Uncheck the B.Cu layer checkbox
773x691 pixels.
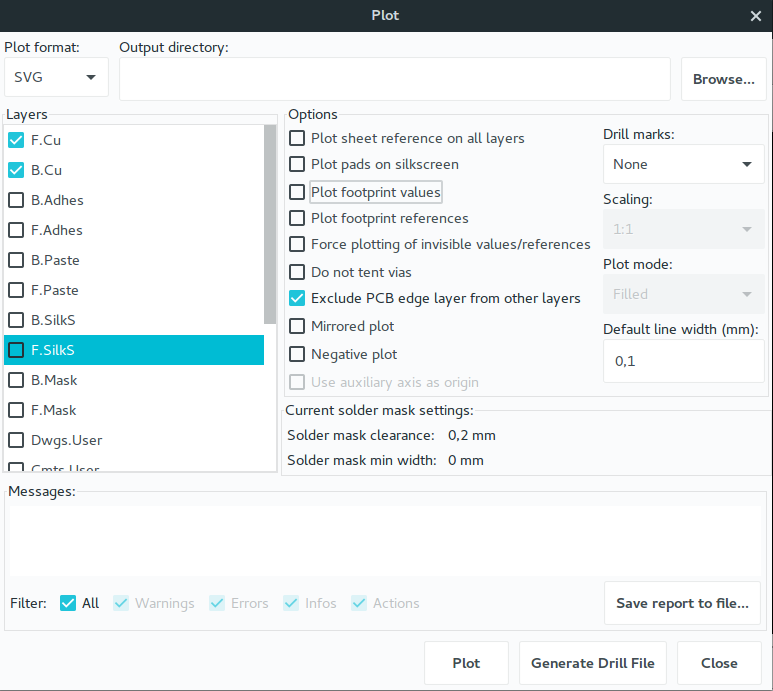point(16,170)
